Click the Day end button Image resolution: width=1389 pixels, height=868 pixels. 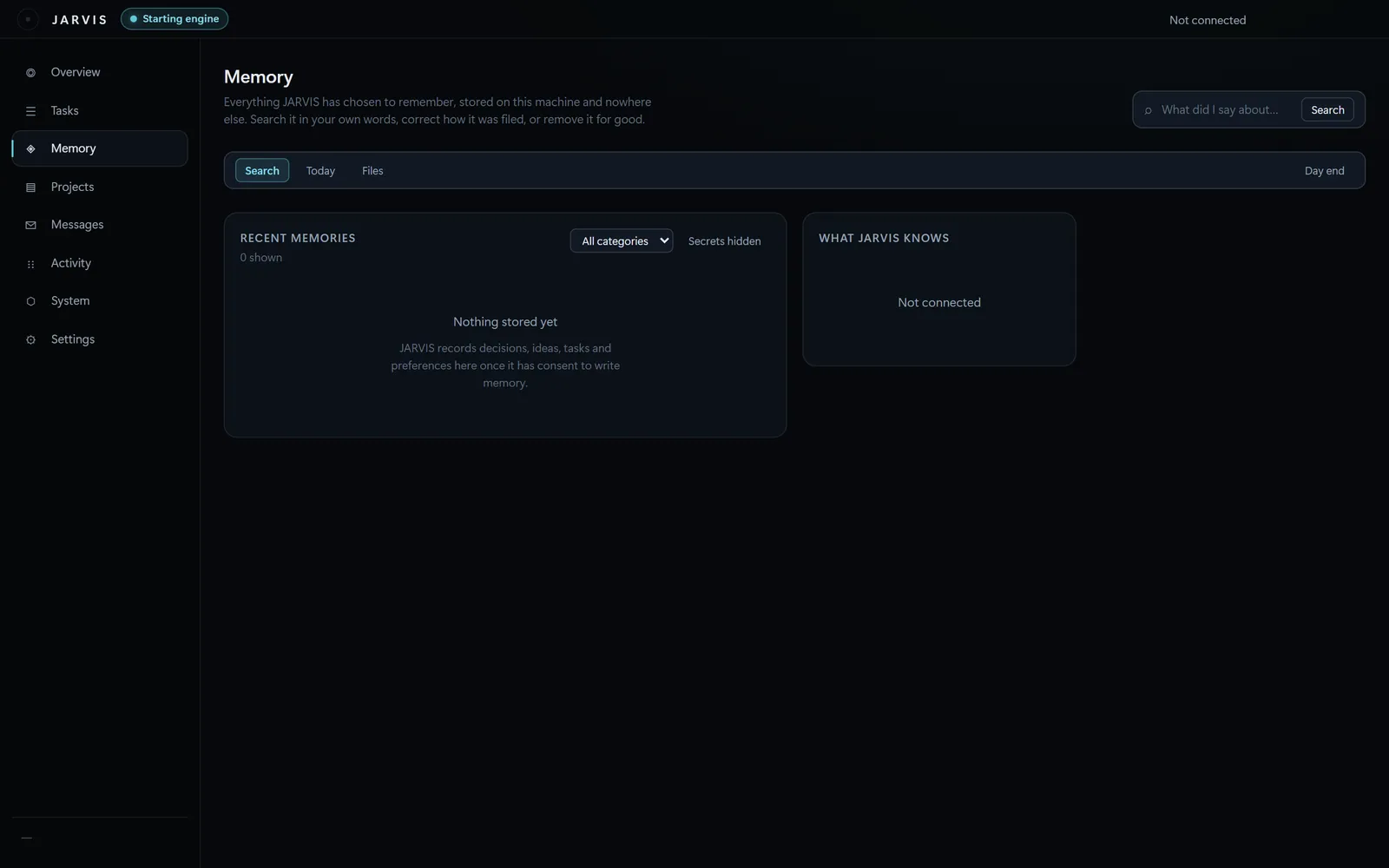[1324, 171]
